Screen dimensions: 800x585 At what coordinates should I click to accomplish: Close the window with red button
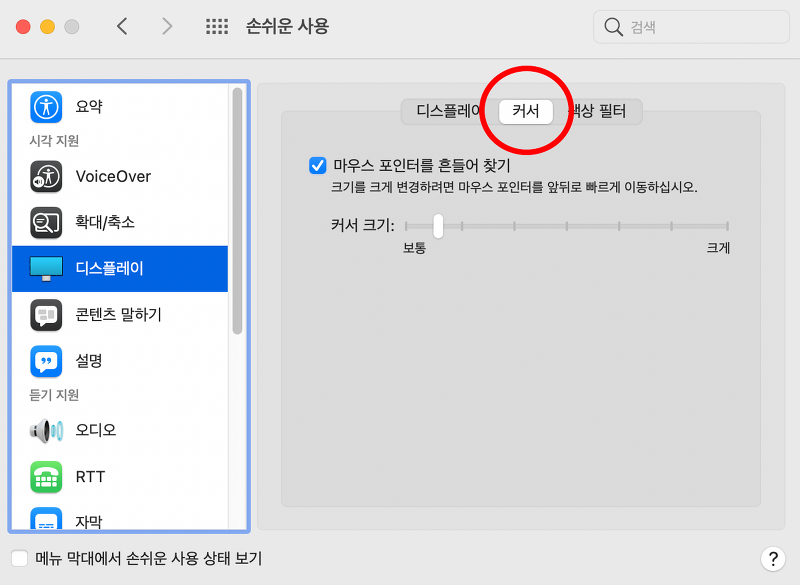(23, 27)
